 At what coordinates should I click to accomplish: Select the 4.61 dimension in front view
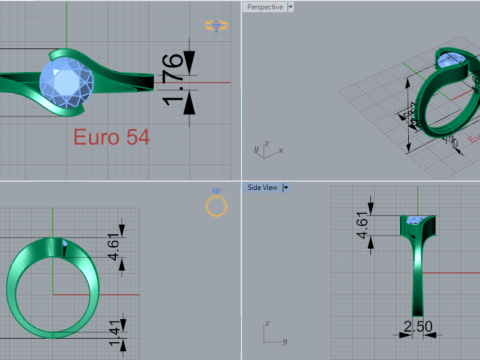coord(113,247)
